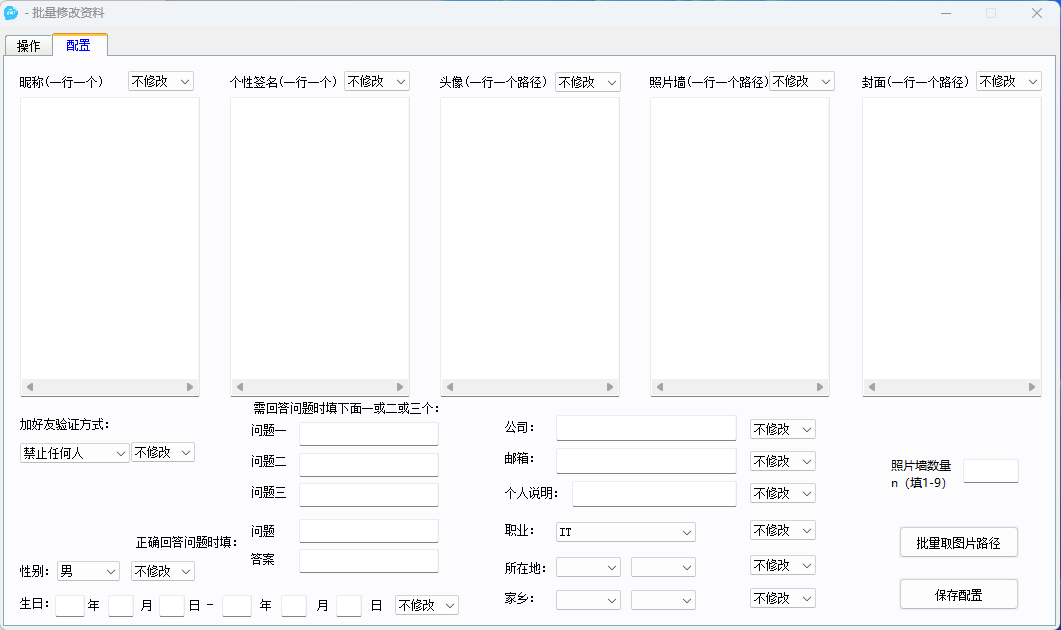The image size is (1061, 630).
Task: Expand the 个性签名 不修改 dropdown
Action: [x=376, y=81]
